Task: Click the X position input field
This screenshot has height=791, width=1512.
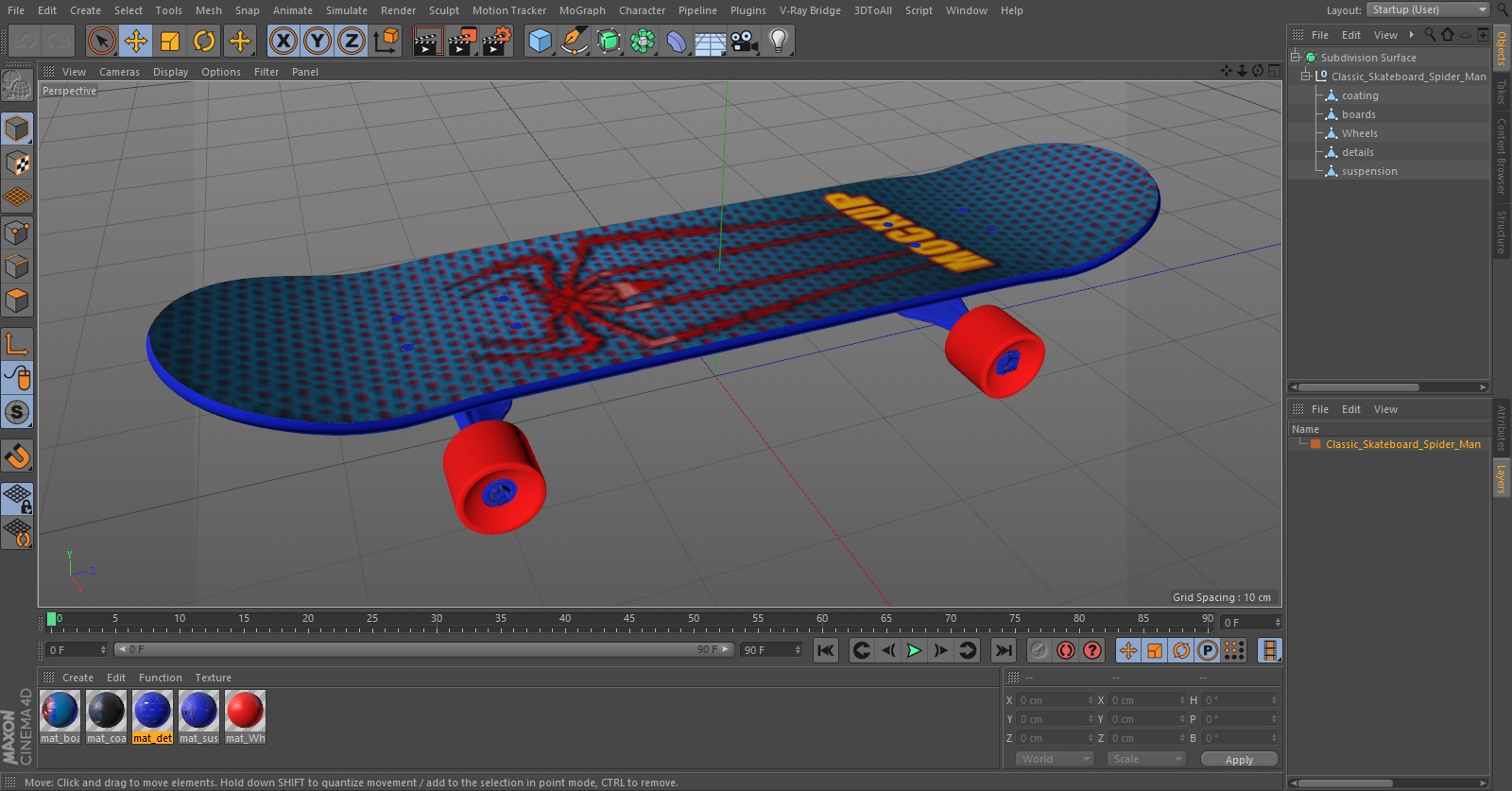Action: pos(1054,700)
